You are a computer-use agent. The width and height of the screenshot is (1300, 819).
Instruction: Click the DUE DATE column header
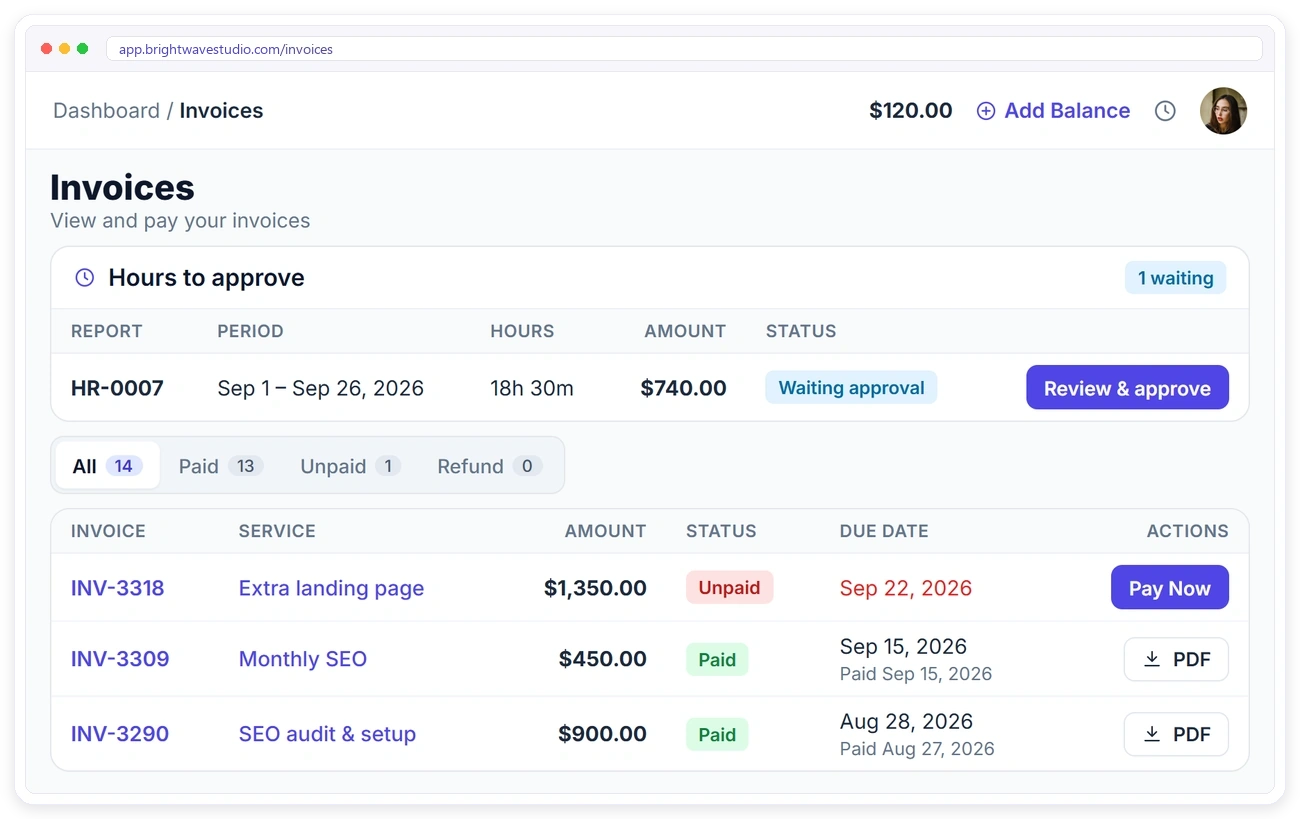884,531
